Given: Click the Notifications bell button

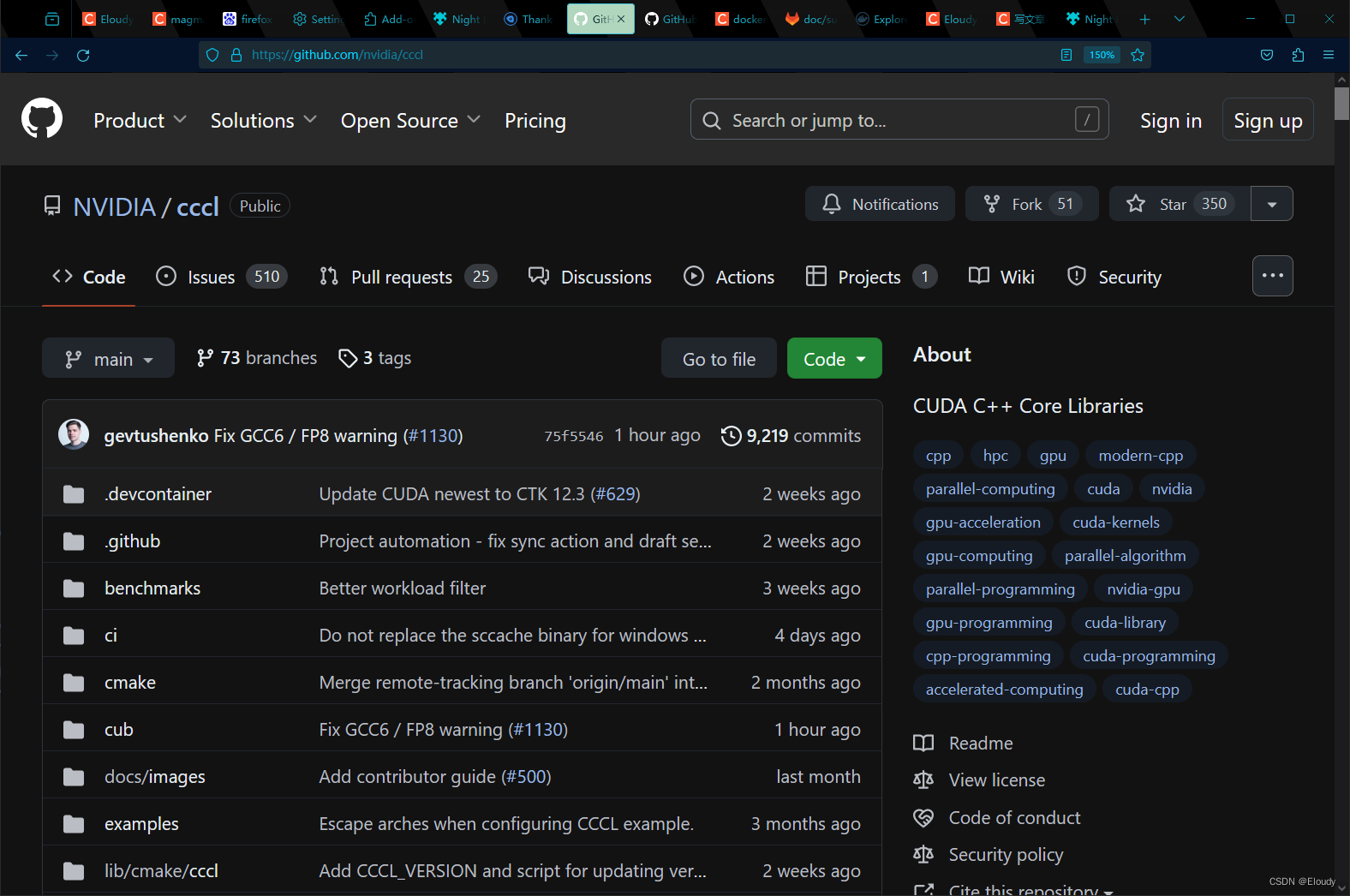Looking at the screenshot, I should click(x=880, y=204).
